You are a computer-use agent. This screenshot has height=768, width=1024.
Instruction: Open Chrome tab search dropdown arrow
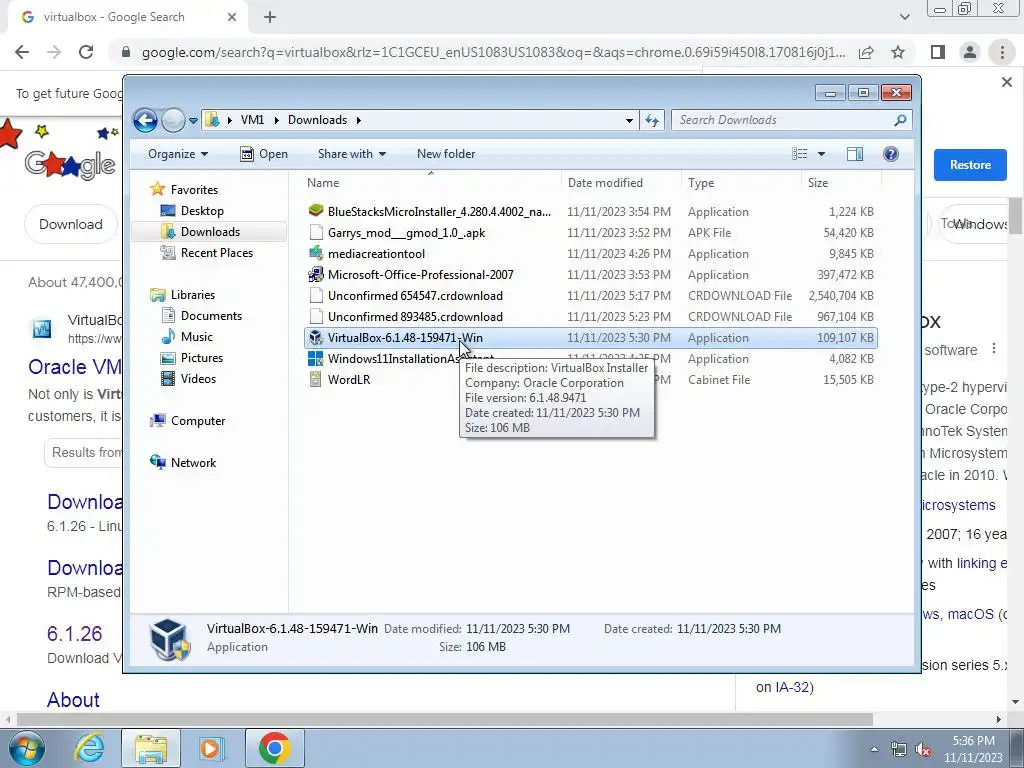[904, 17]
